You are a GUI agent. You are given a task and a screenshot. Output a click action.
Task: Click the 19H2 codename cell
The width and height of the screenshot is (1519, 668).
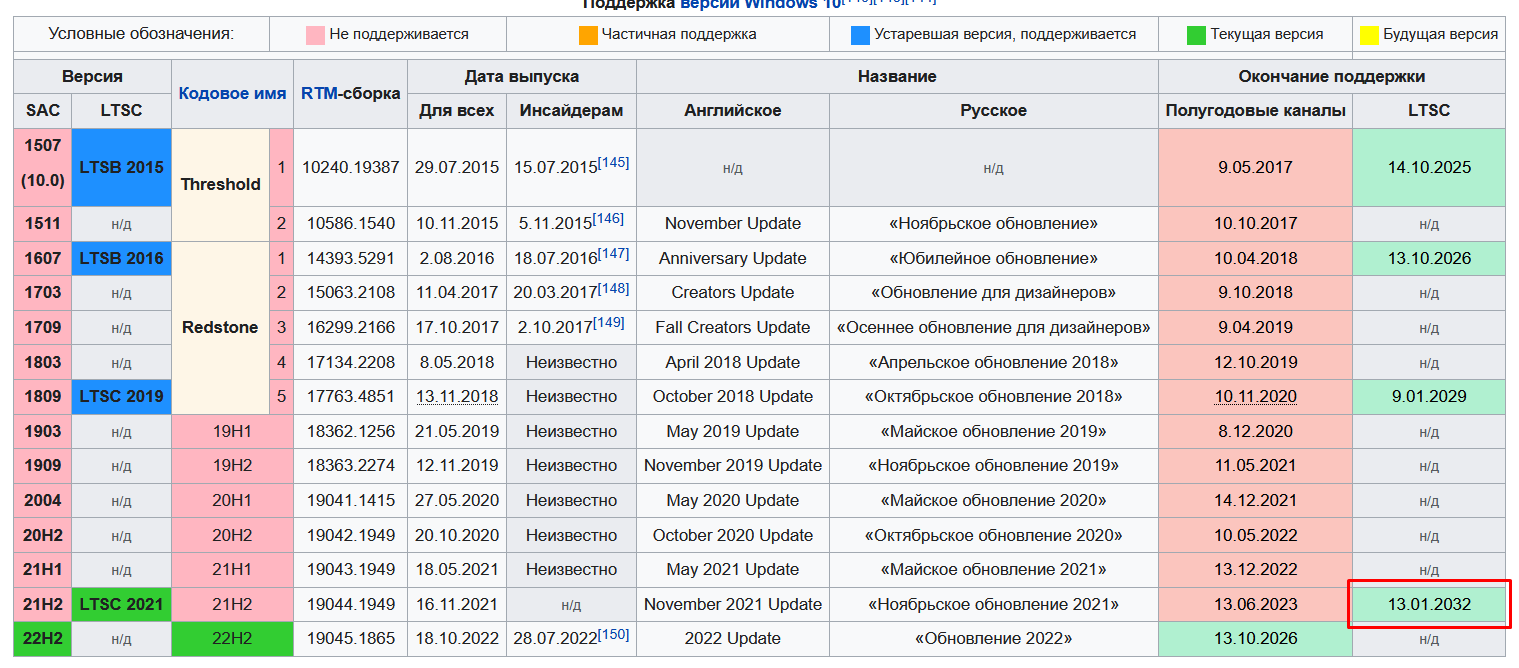coord(232,465)
